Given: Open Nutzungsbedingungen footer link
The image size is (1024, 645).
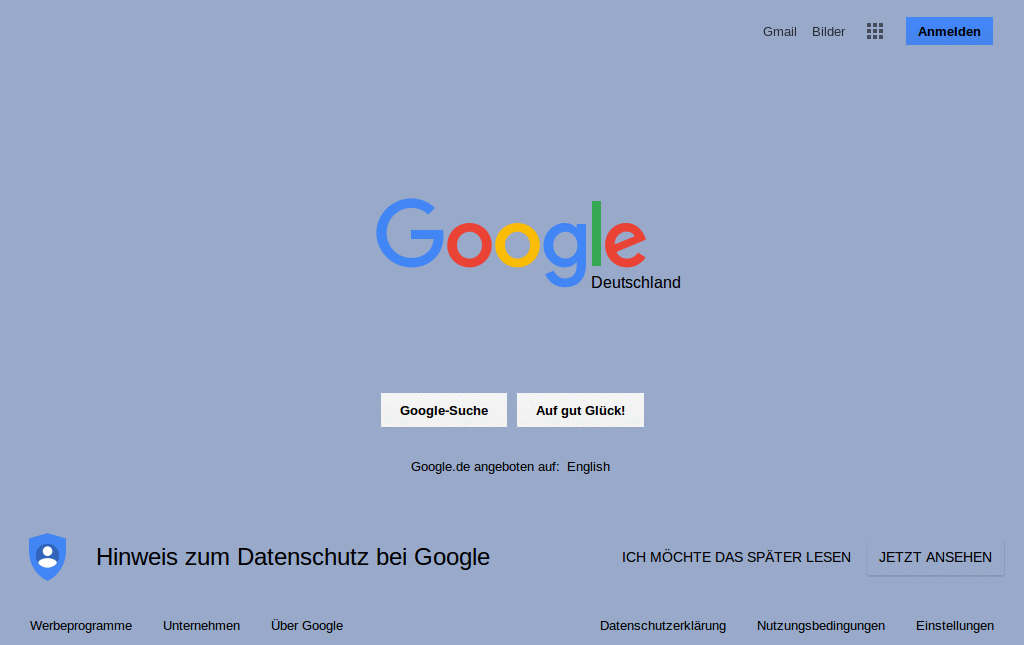Looking at the screenshot, I should point(821,625).
